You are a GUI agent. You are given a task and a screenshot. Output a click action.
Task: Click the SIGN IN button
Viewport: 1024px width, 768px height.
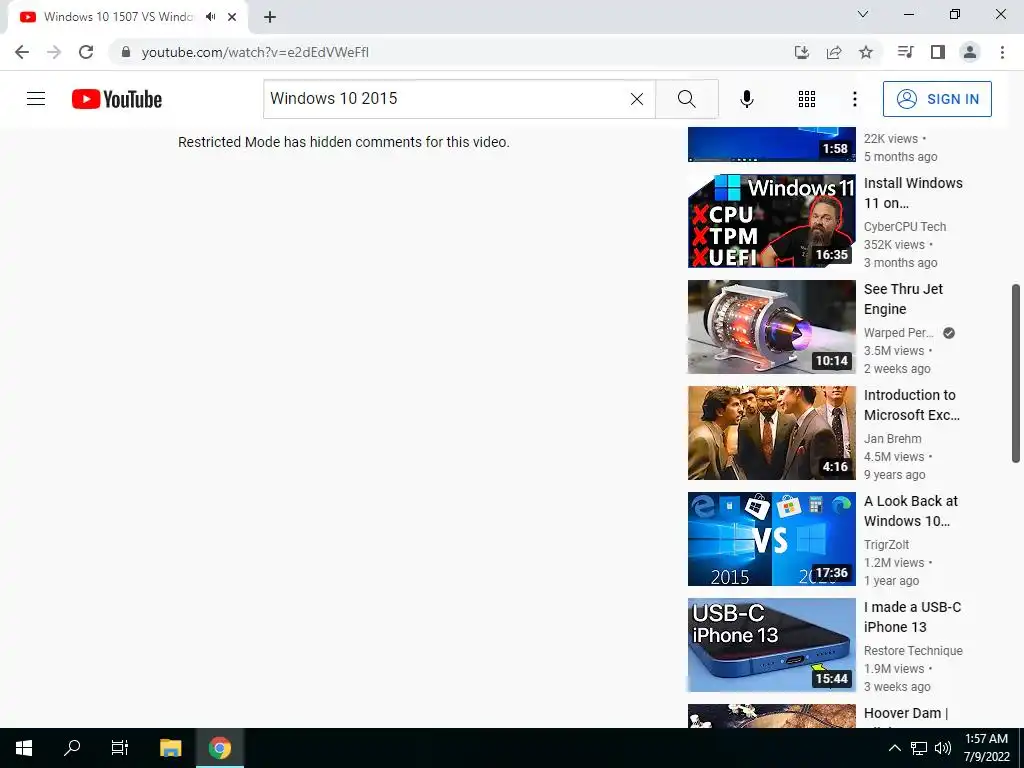coord(937,99)
